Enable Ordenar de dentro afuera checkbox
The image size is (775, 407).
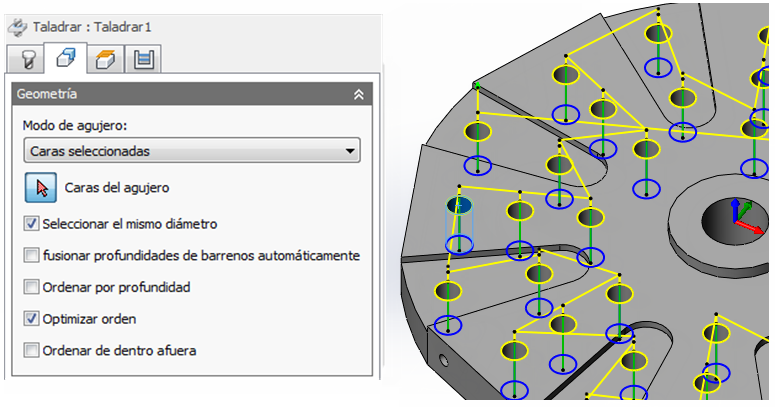coord(31,350)
